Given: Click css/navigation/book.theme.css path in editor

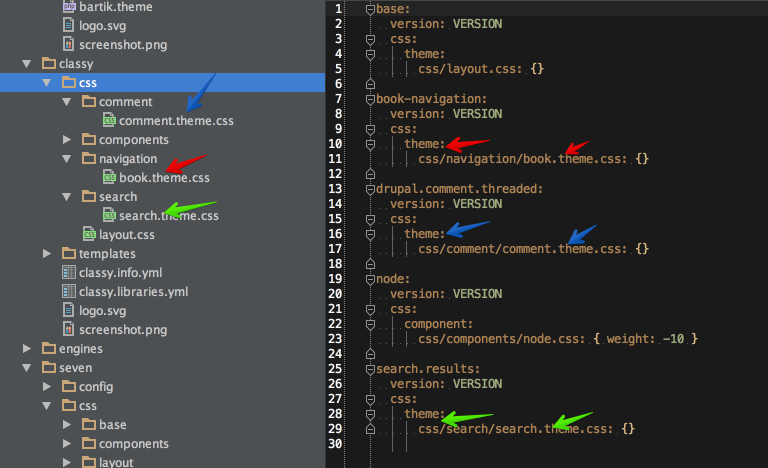Looking at the screenshot, I should [523, 159].
